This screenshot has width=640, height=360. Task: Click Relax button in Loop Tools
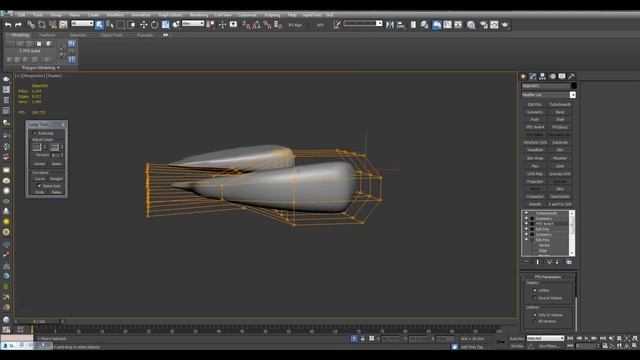(x=56, y=192)
